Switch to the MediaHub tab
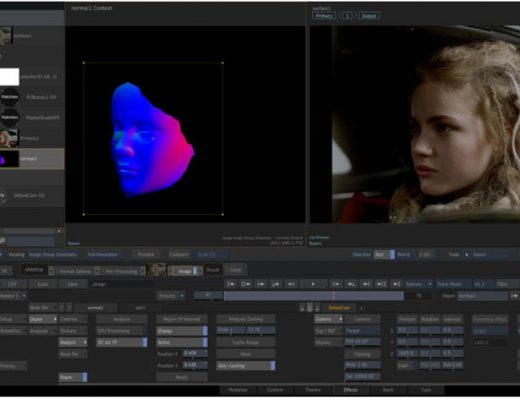Viewport: 520px width, 400px height. pos(238,390)
